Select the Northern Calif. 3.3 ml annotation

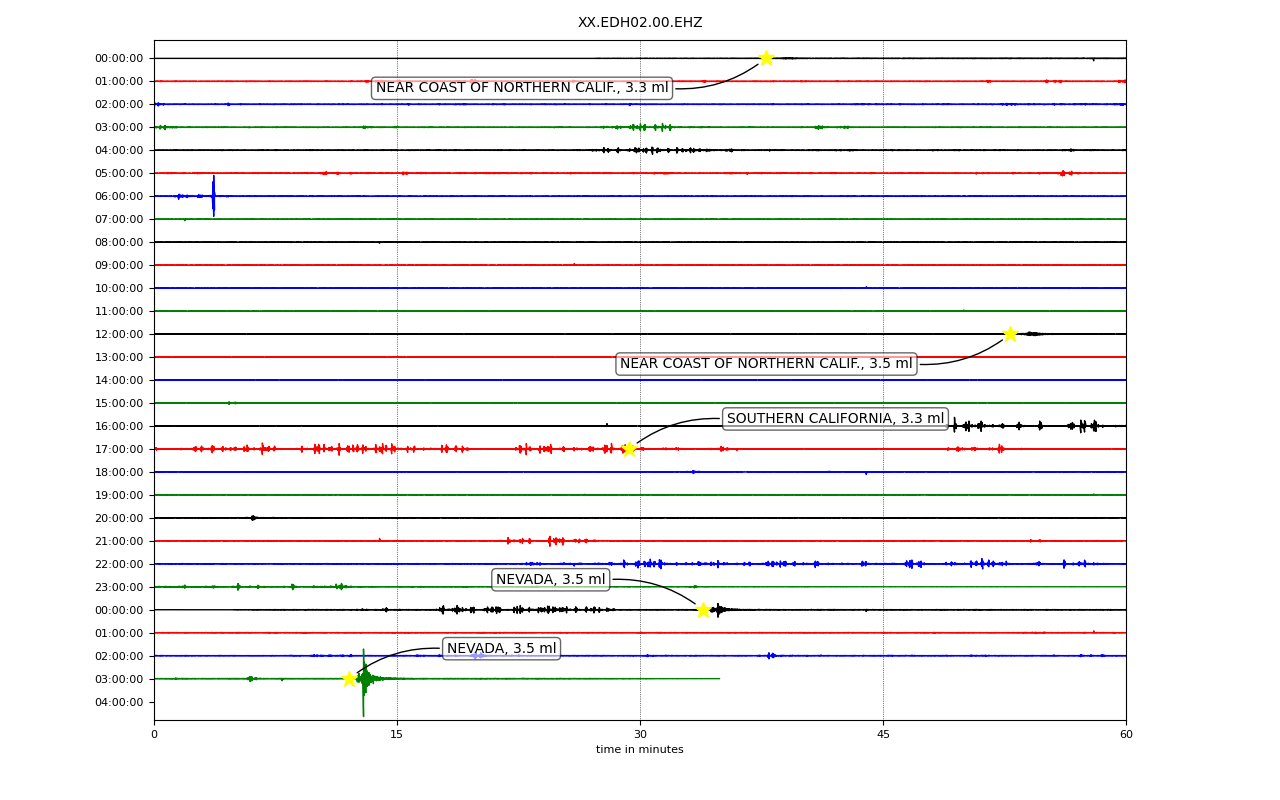click(x=522, y=88)
